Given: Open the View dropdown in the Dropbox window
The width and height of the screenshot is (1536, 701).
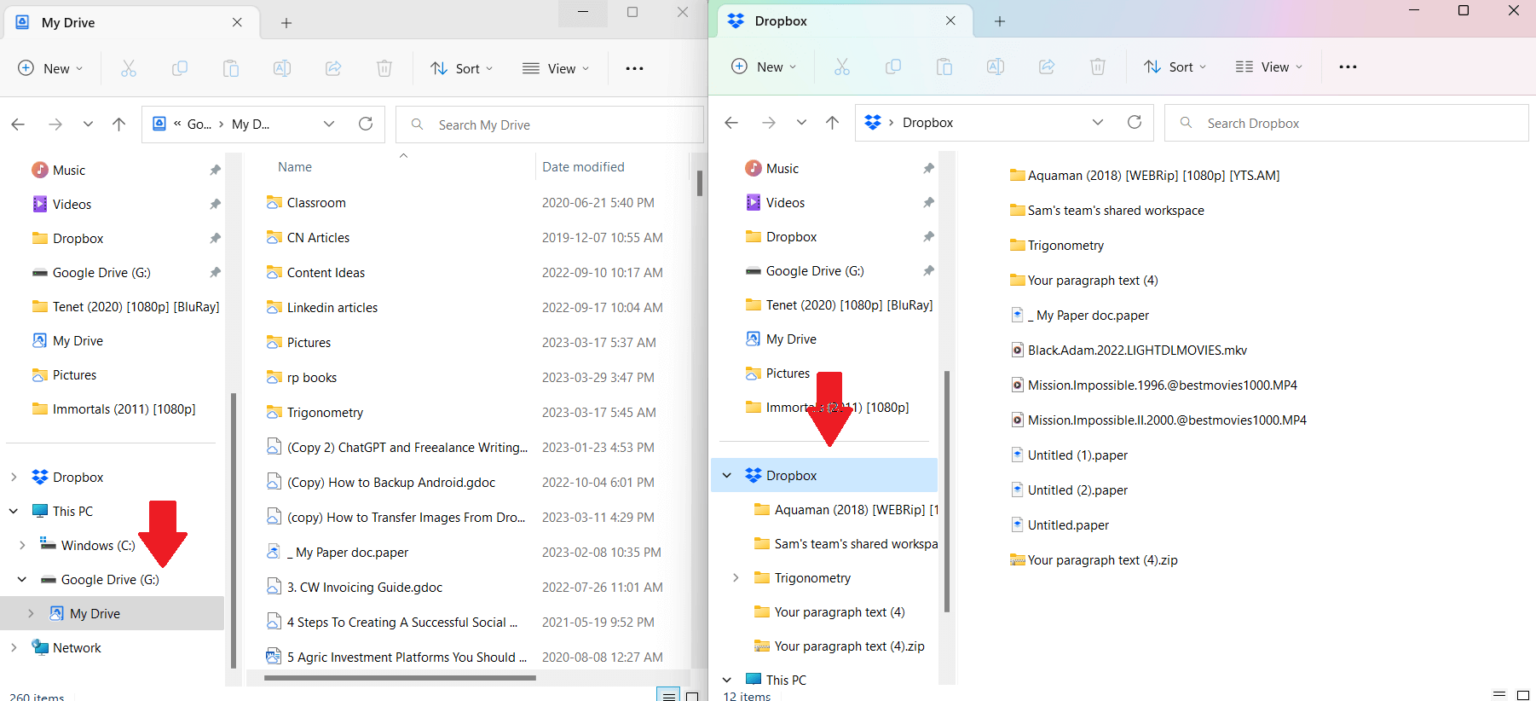Looking at the screenshot, I should (1268, 66).
